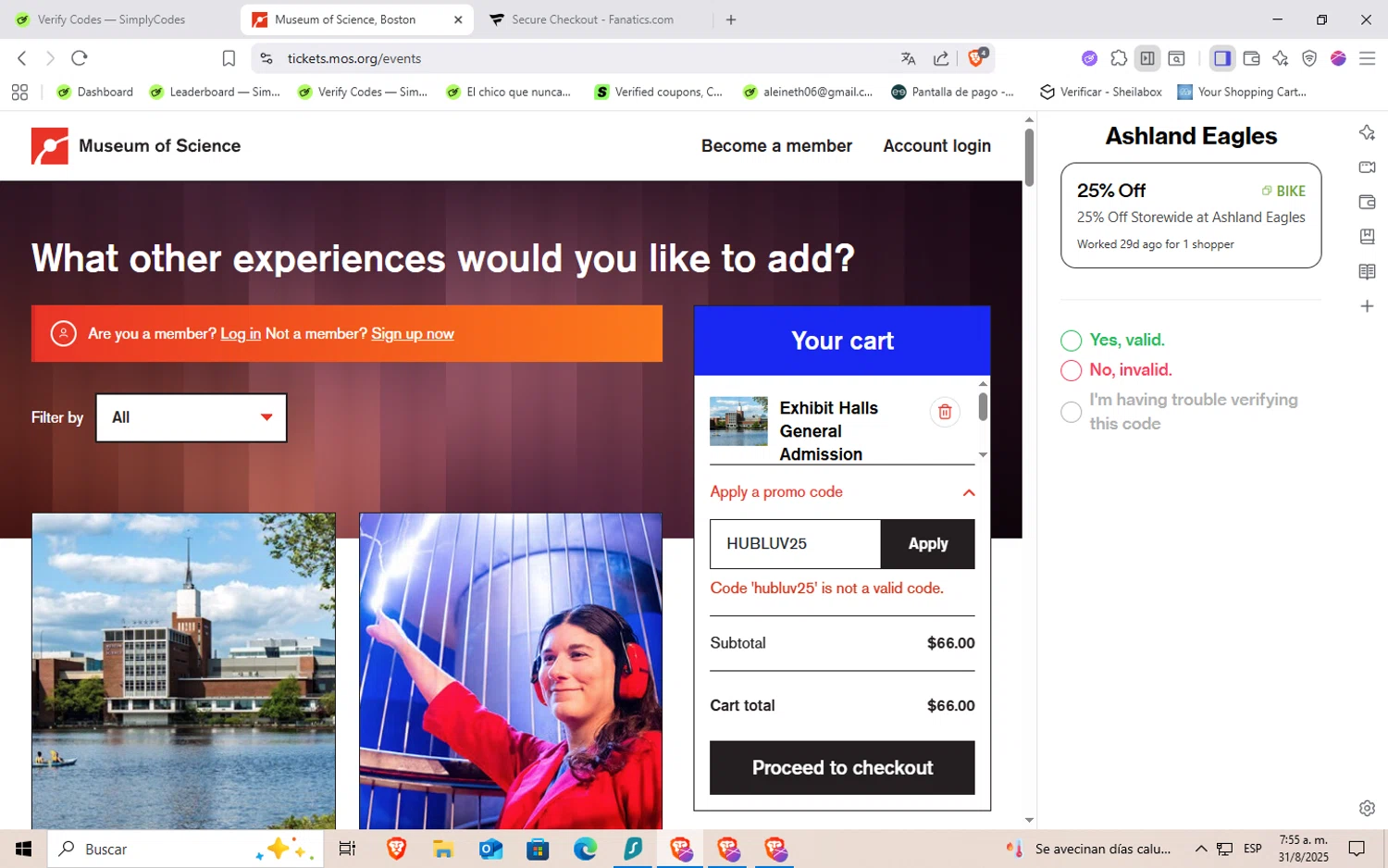Add new sidebar item plus icon
This screenshot has width=1388, height=868.
pos(1367,306)
